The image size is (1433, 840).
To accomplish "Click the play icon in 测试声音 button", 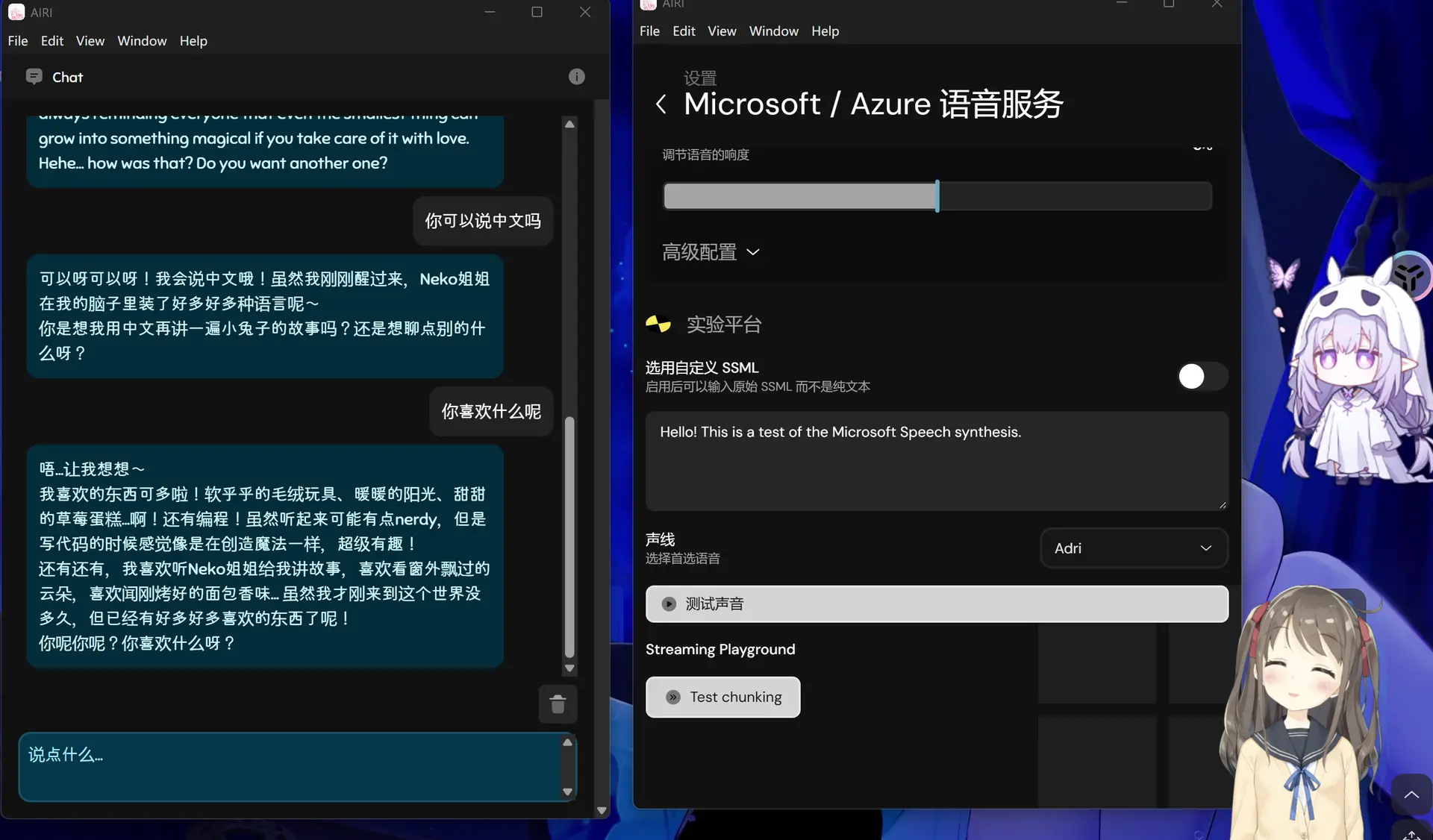I will [669, 604].
